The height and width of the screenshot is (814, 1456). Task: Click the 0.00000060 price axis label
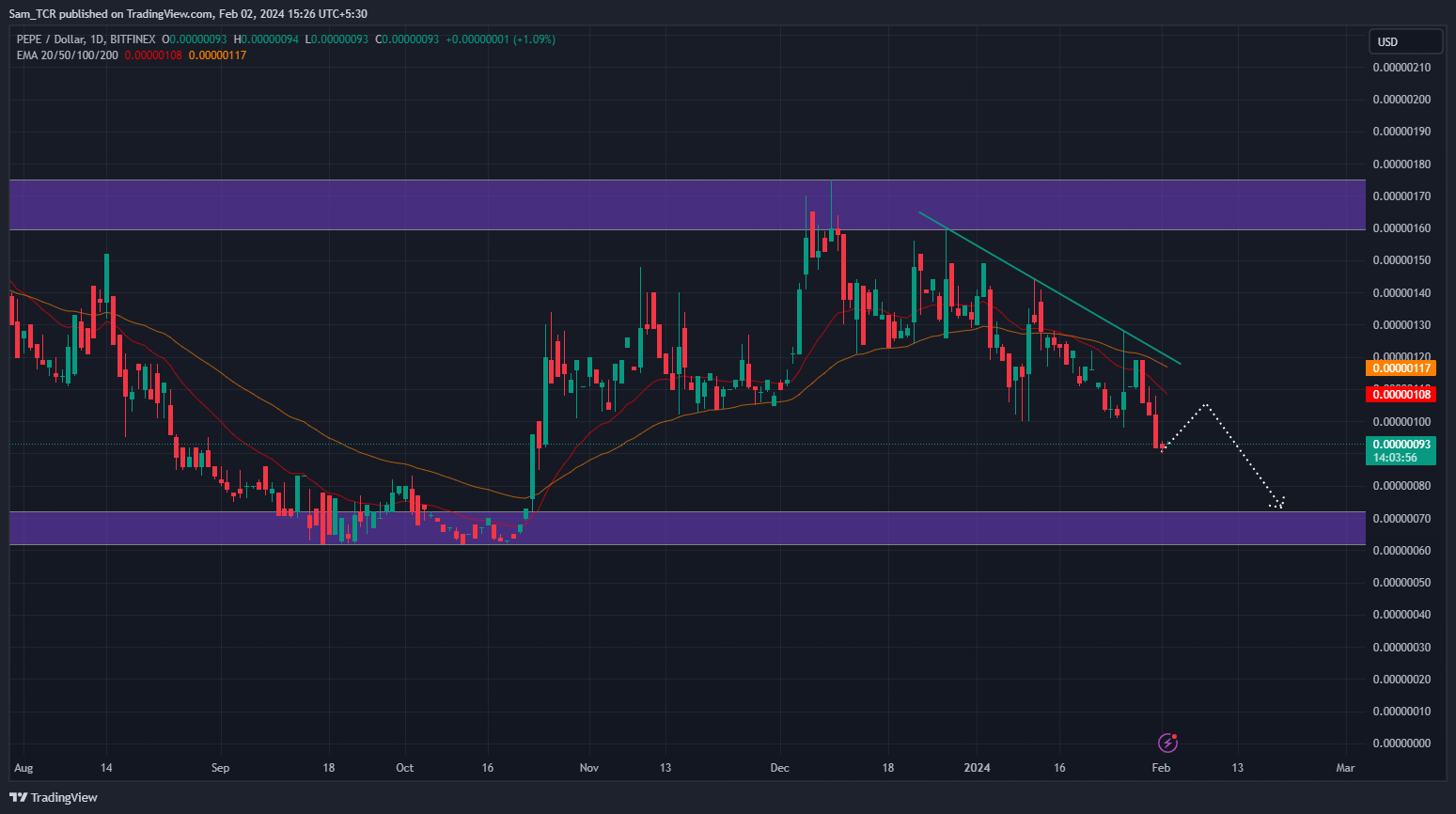[x=1401, y=551]
